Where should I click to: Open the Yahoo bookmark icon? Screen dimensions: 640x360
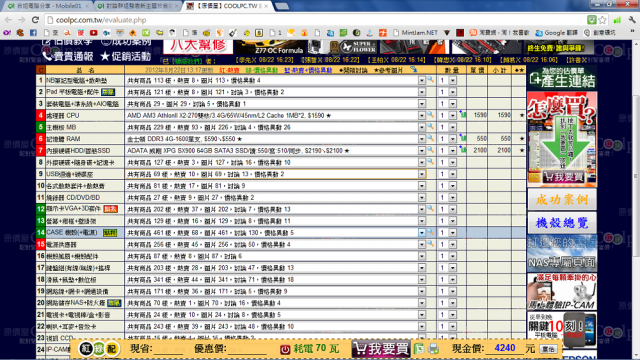click(x=7, y=33)
